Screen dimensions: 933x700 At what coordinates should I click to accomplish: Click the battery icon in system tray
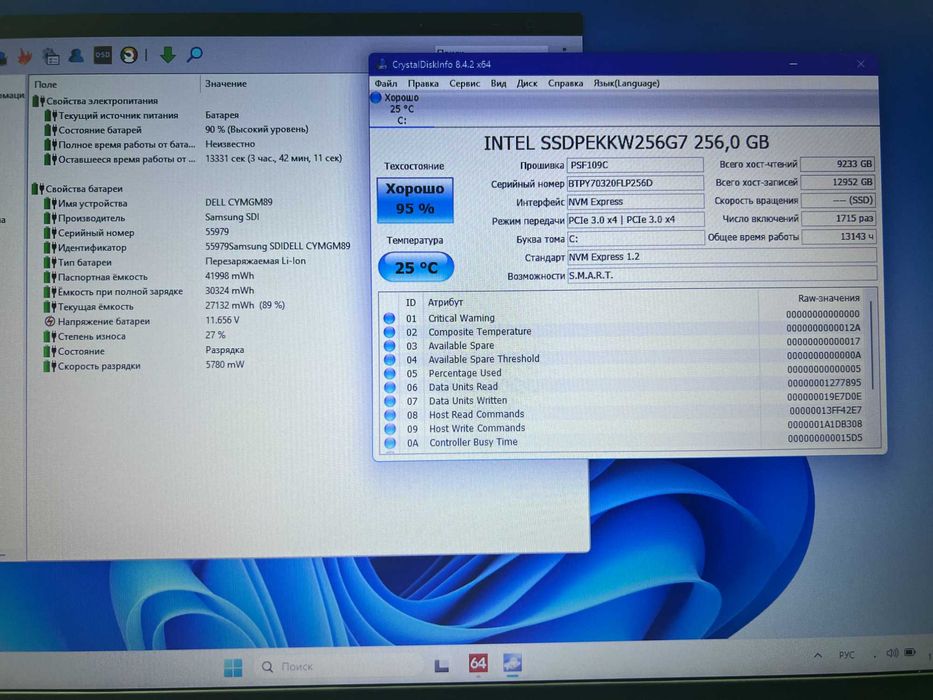(x=910, y=653)
